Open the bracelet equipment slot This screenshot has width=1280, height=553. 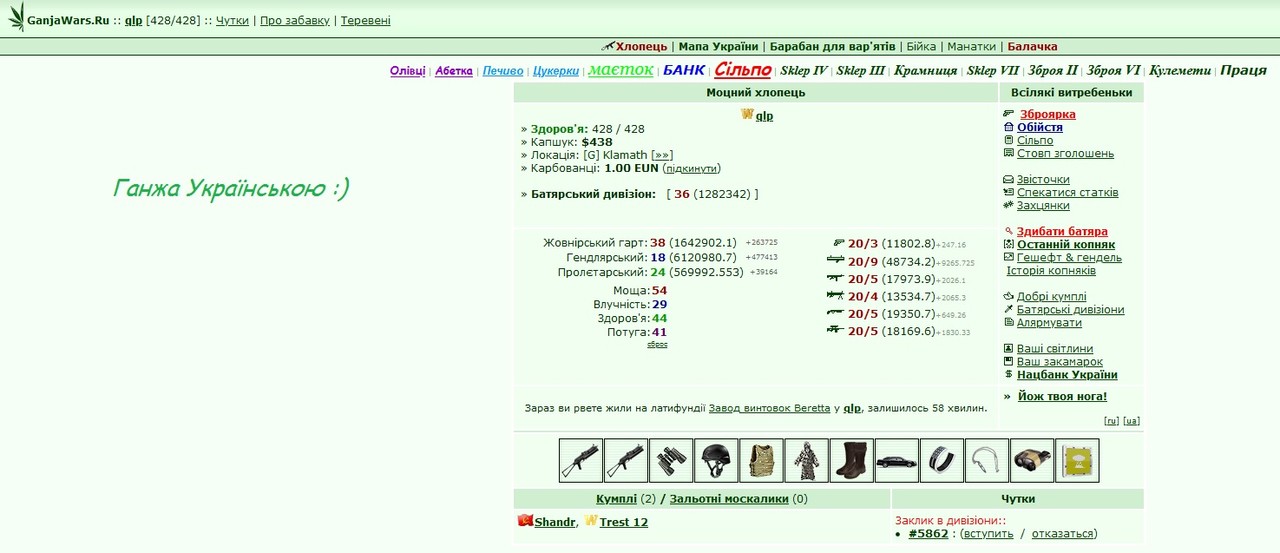pyautogui.click(x=942, y=460)
